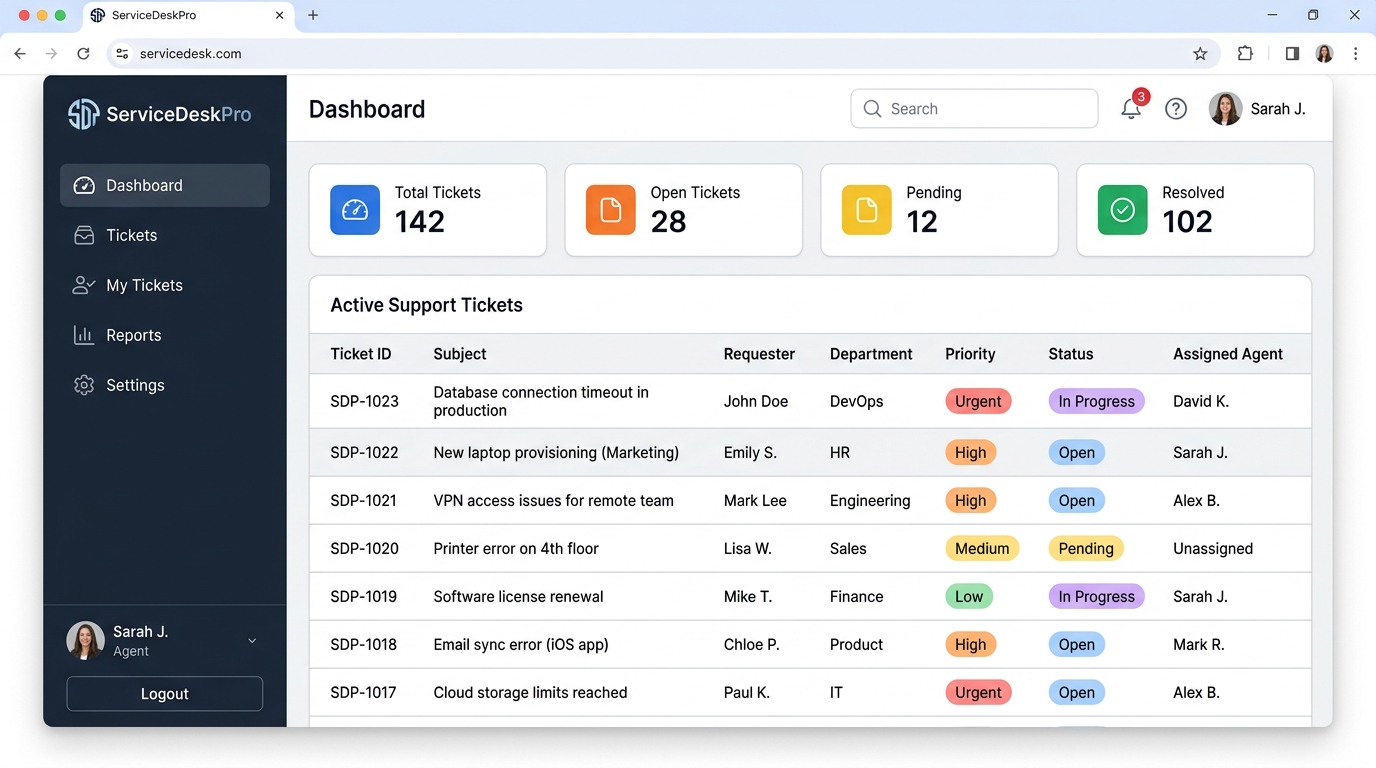
Task: Click the Search input field
Action: click(x=974, y=109)
